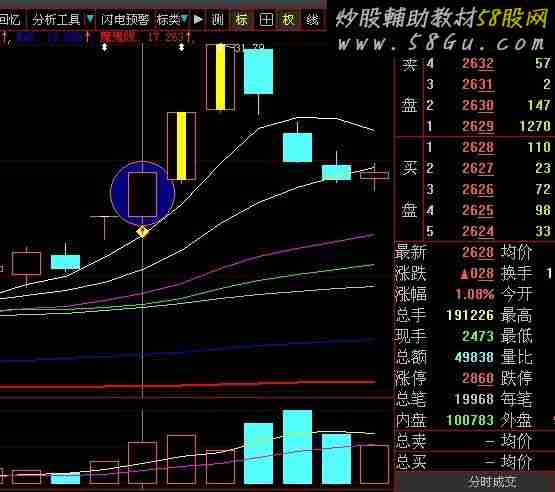
Task: Expand the 分析工具 dropdown arrow
Action: pyautogui.click(x=90, y=19)
